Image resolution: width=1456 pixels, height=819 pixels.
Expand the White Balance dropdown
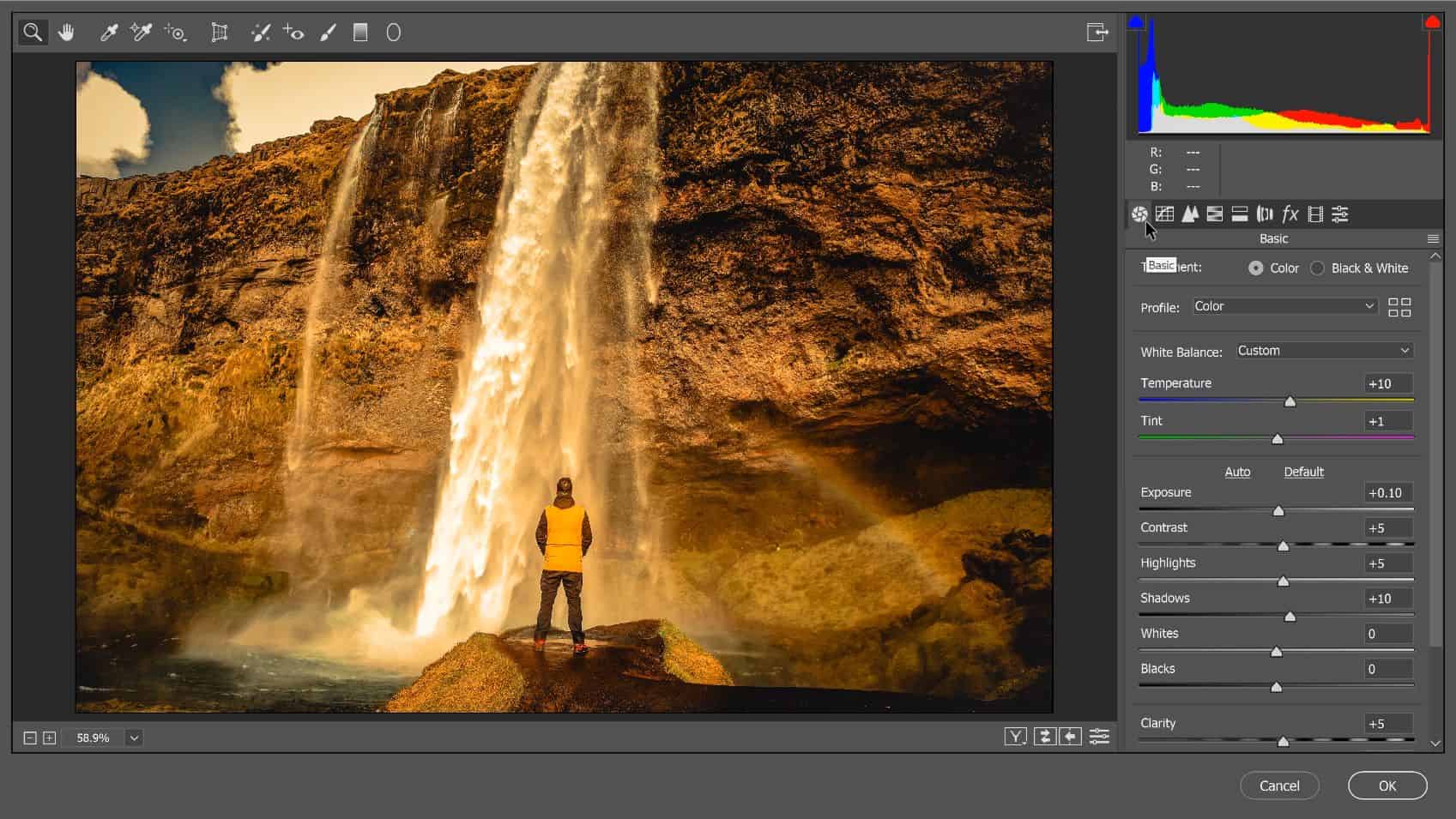1324,351
